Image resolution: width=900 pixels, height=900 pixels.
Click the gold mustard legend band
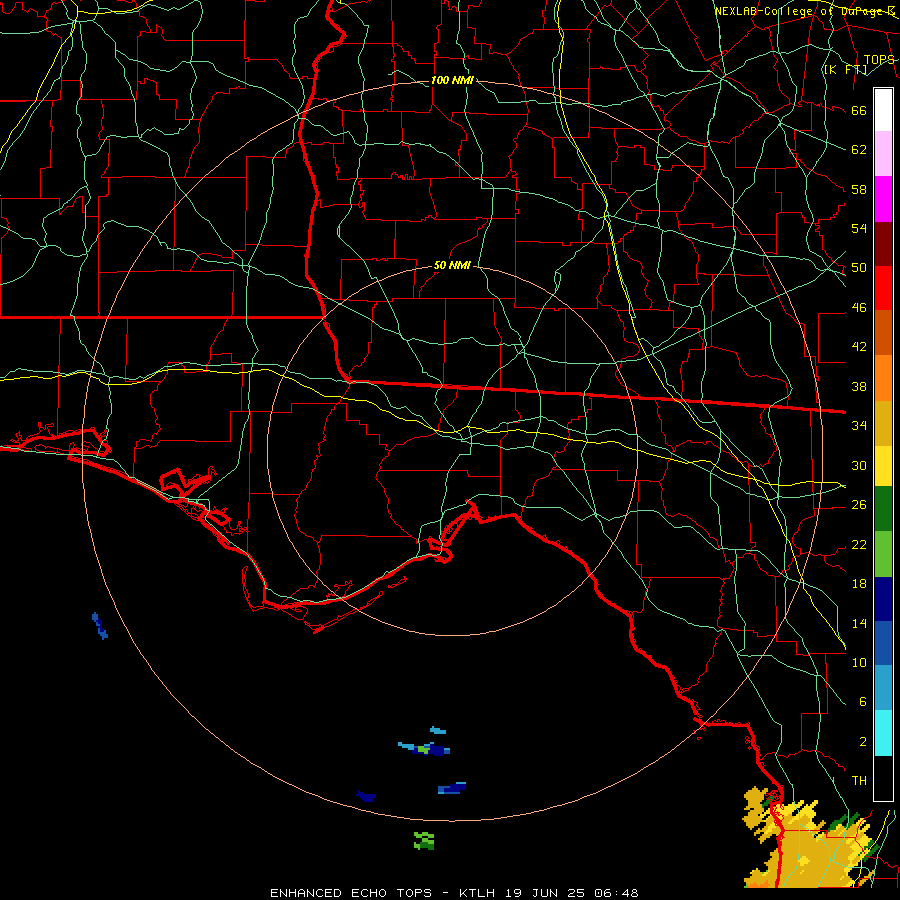pos(883,423)
